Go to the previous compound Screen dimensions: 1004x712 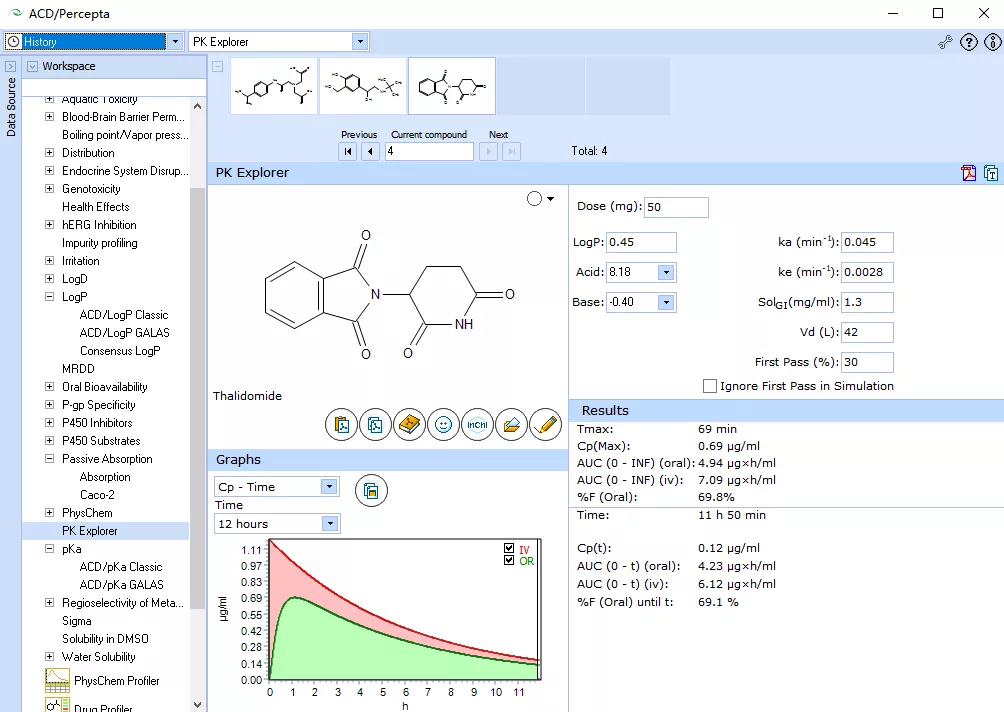click(x=370, y=152)
